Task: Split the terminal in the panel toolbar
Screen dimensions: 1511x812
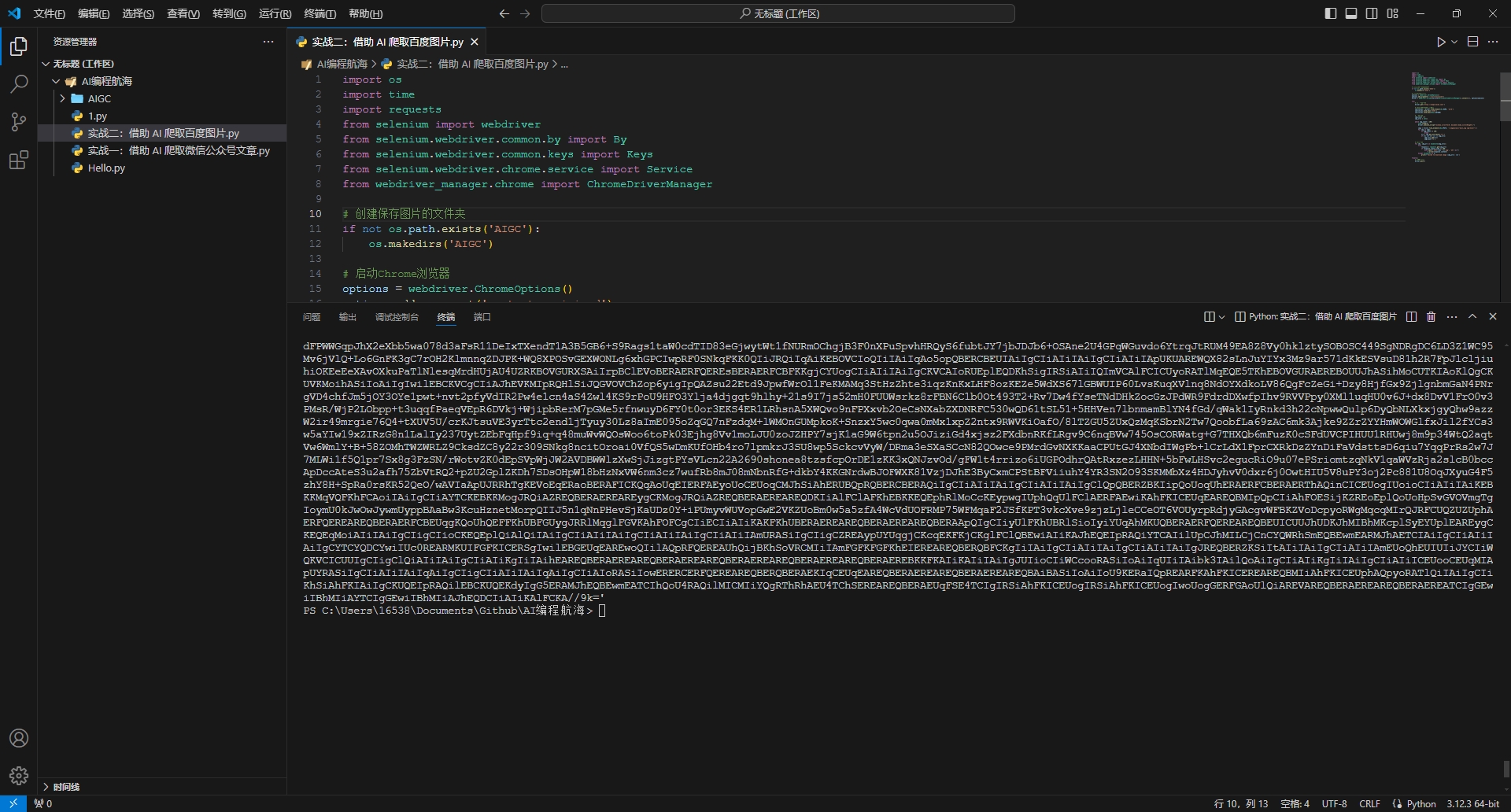Action: pos(1411,316)
